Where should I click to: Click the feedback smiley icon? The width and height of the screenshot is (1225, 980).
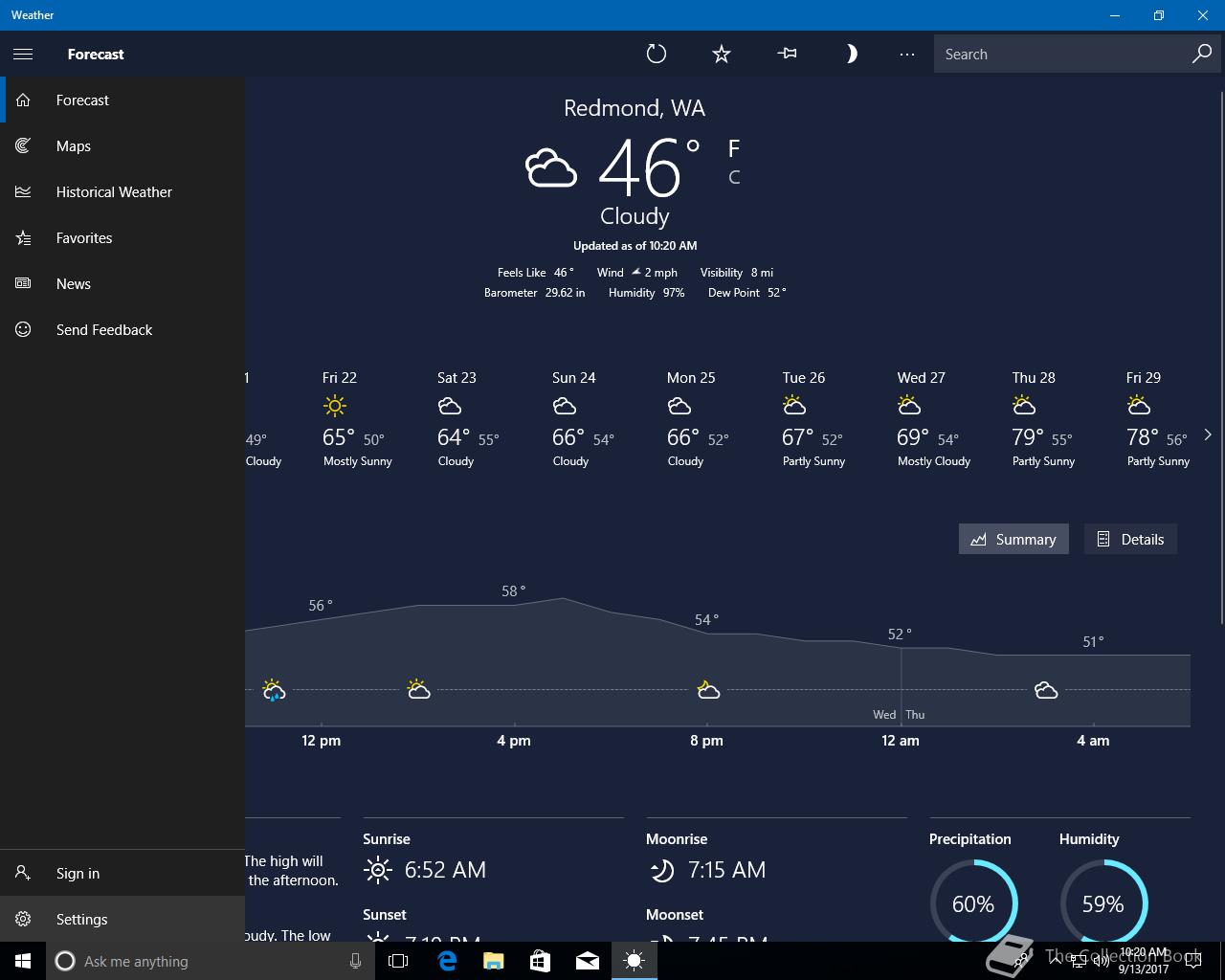click(23, 329)
